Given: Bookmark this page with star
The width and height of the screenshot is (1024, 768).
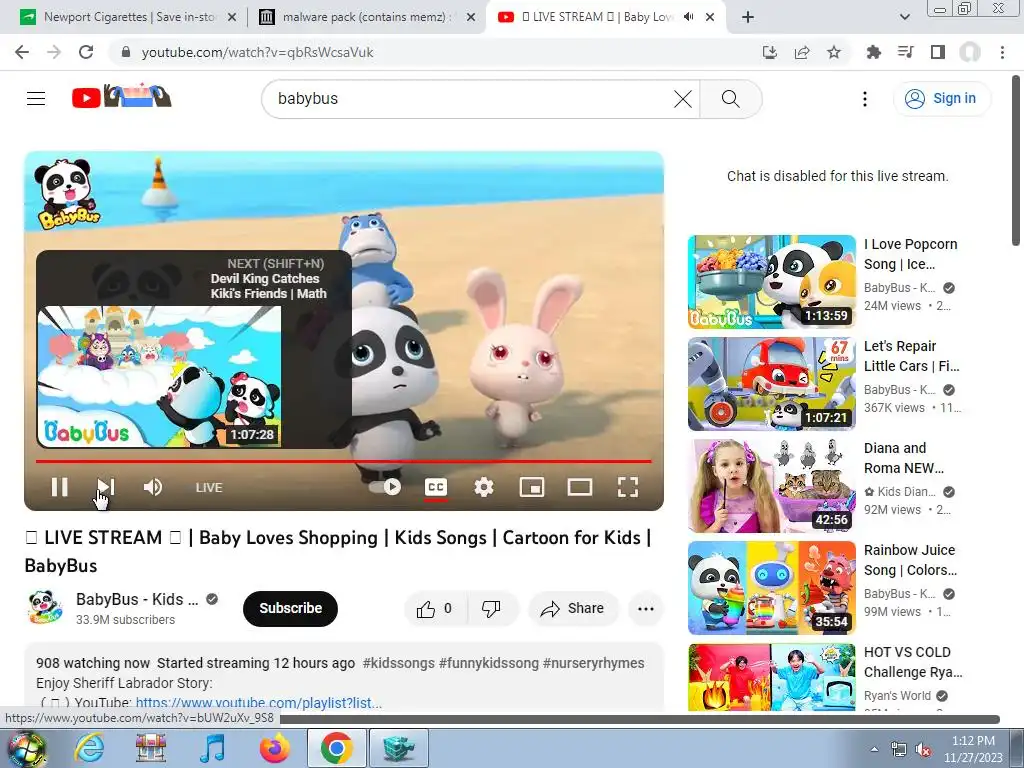Looking at the screenshot, I should pos(834,52).
